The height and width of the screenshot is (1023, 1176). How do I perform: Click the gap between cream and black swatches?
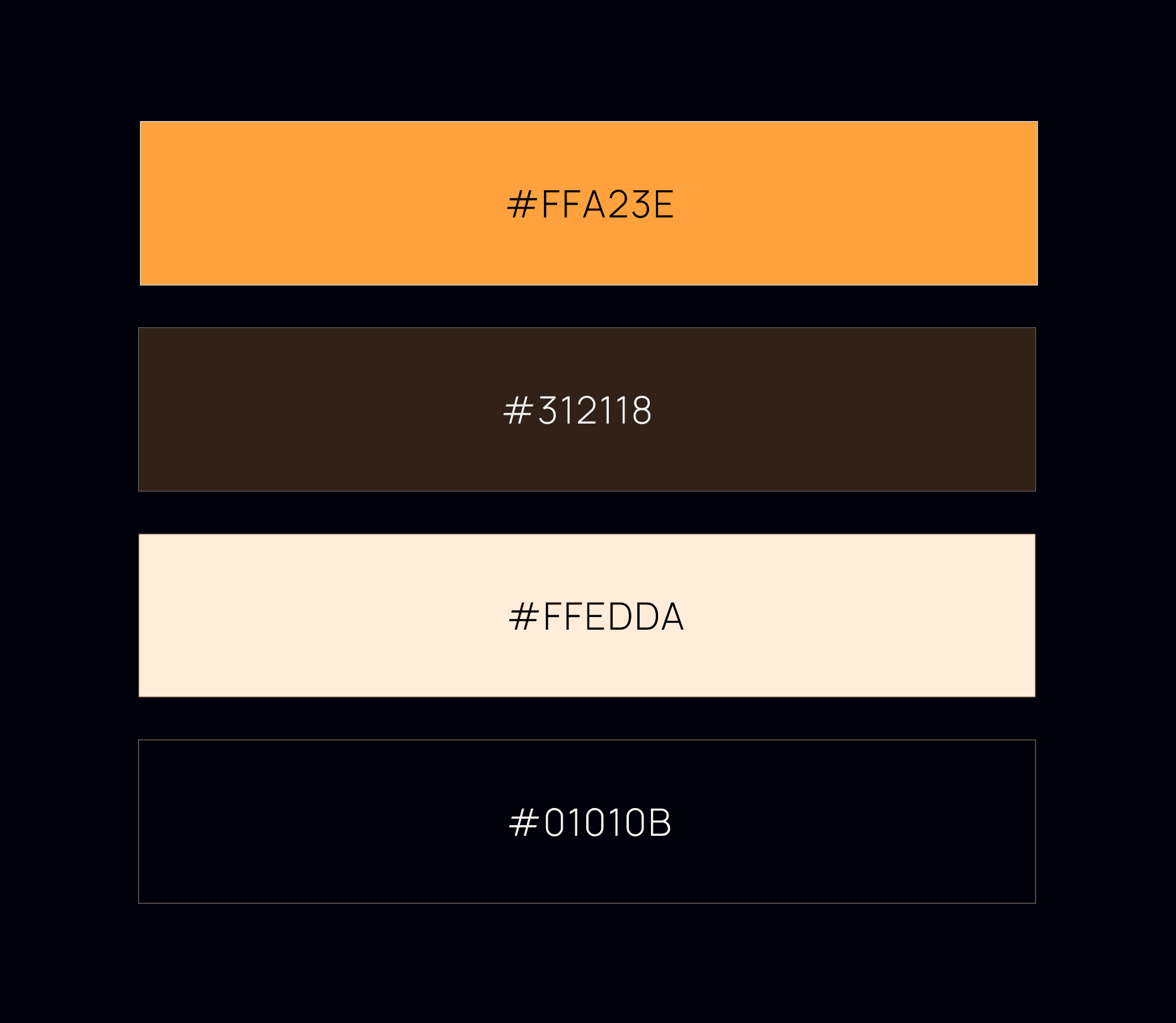coord(588,719)
